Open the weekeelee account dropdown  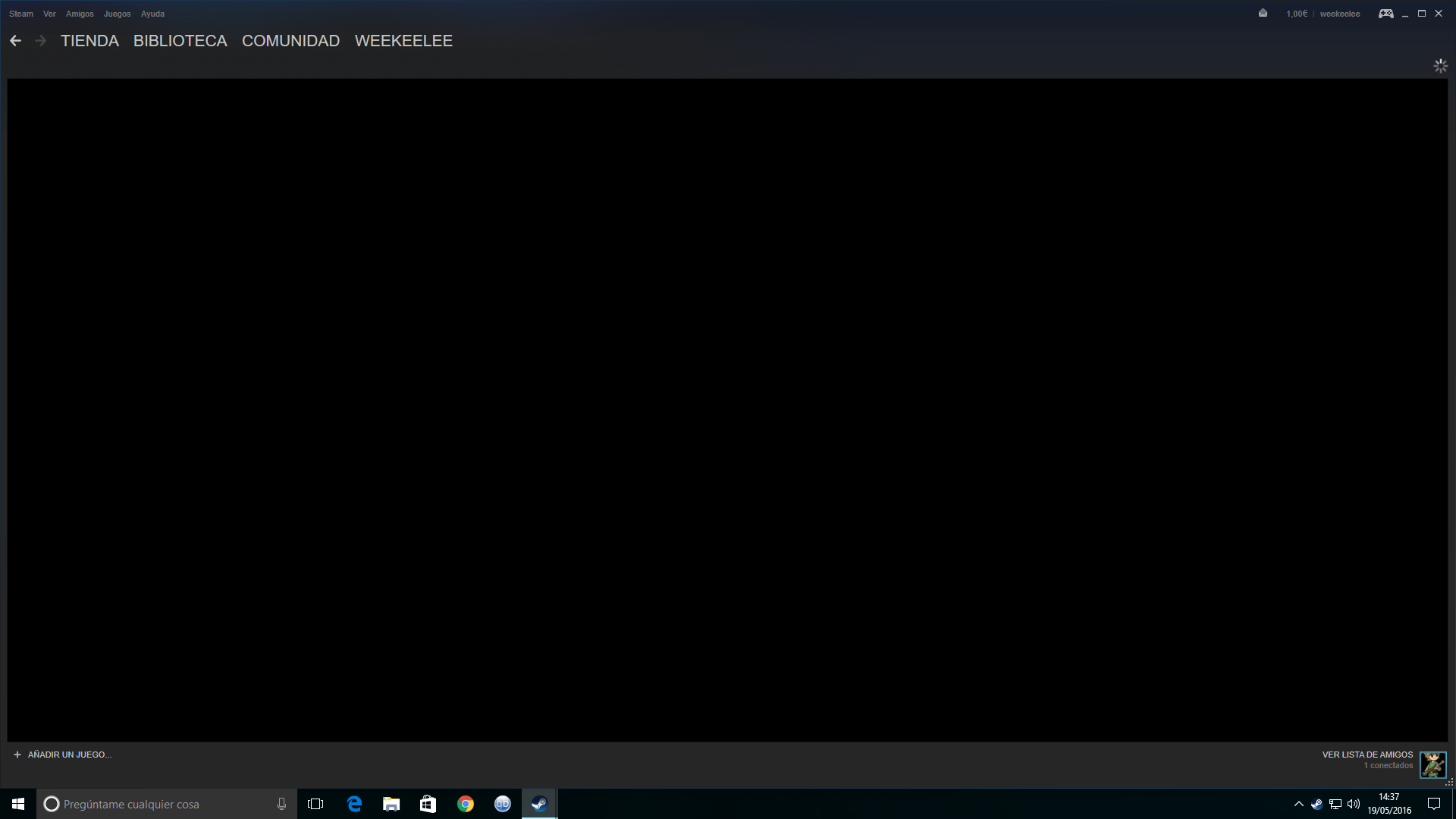click(x=1339, y=14)
